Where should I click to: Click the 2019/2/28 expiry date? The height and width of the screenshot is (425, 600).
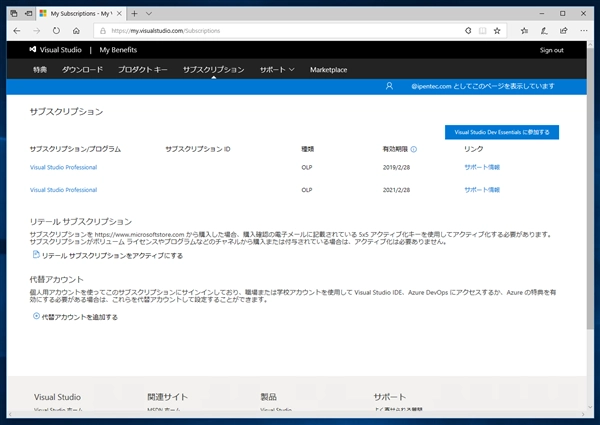[396, 167]
